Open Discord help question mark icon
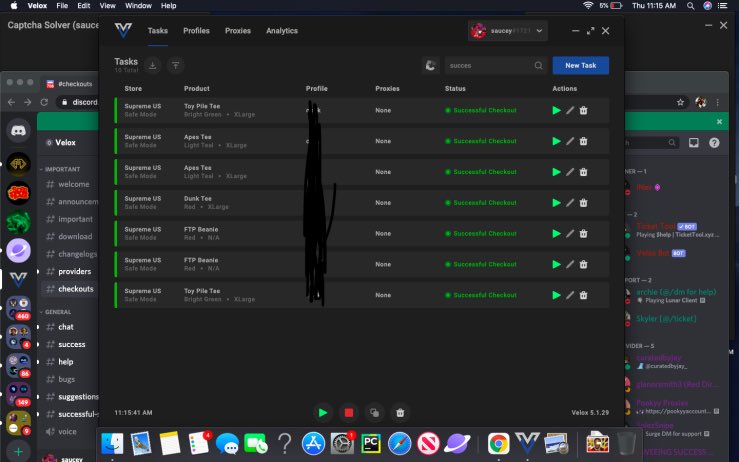The image size is (739, 462). coord(714,143)
